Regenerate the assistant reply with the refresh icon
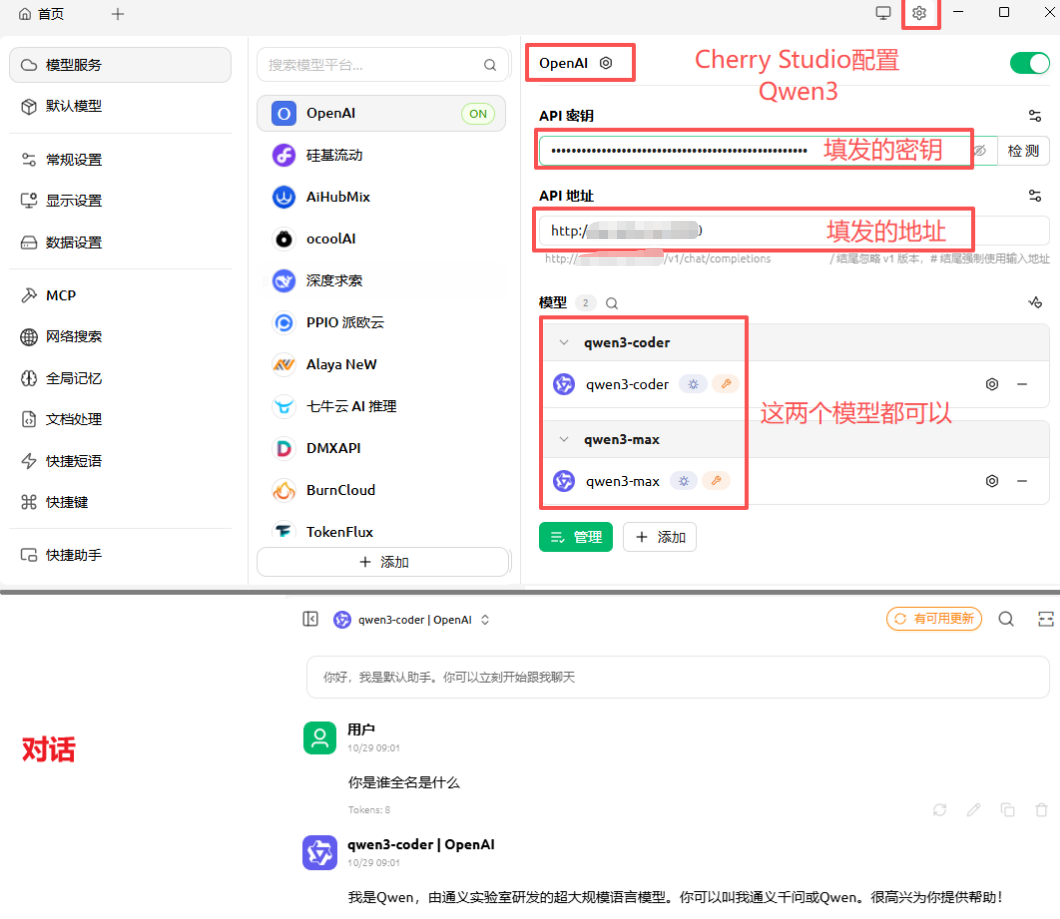The height and width of the screenshot is (919, 1060). click(939, 810)
